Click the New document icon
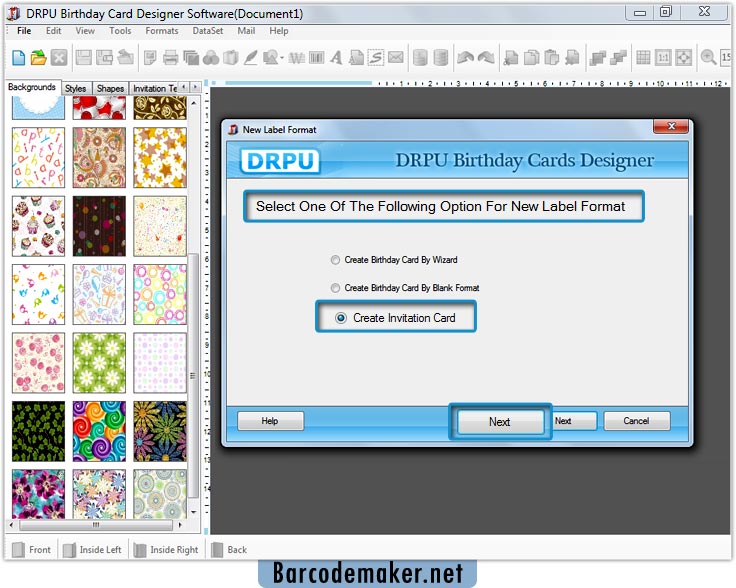 18,58
